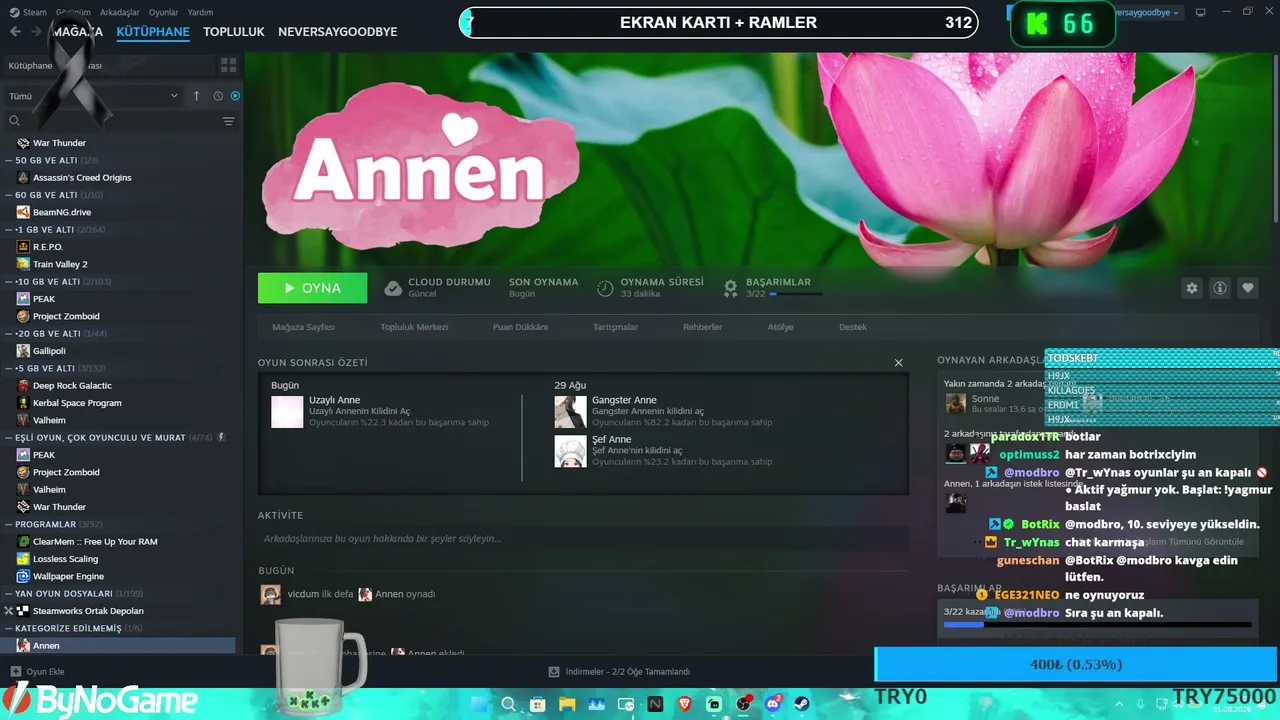
Task: Click the green OYNA play button
Action: click(312, 288)
